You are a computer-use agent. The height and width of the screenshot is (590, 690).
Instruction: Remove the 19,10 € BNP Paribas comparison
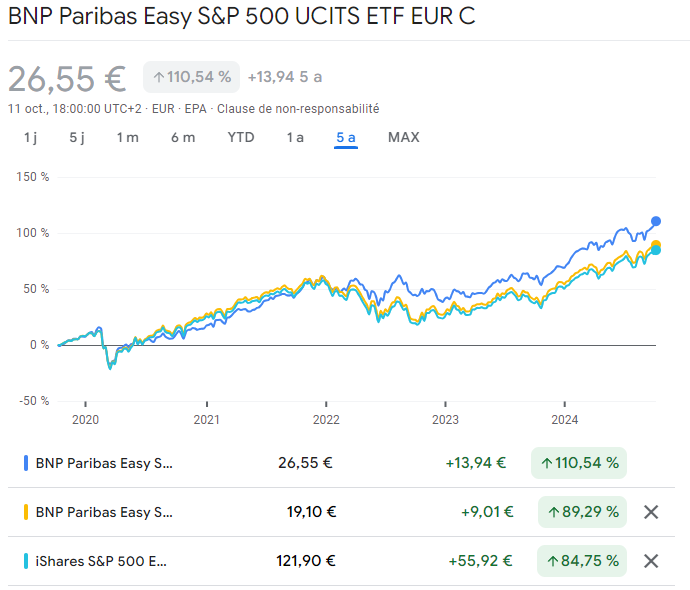click(651, 512)
